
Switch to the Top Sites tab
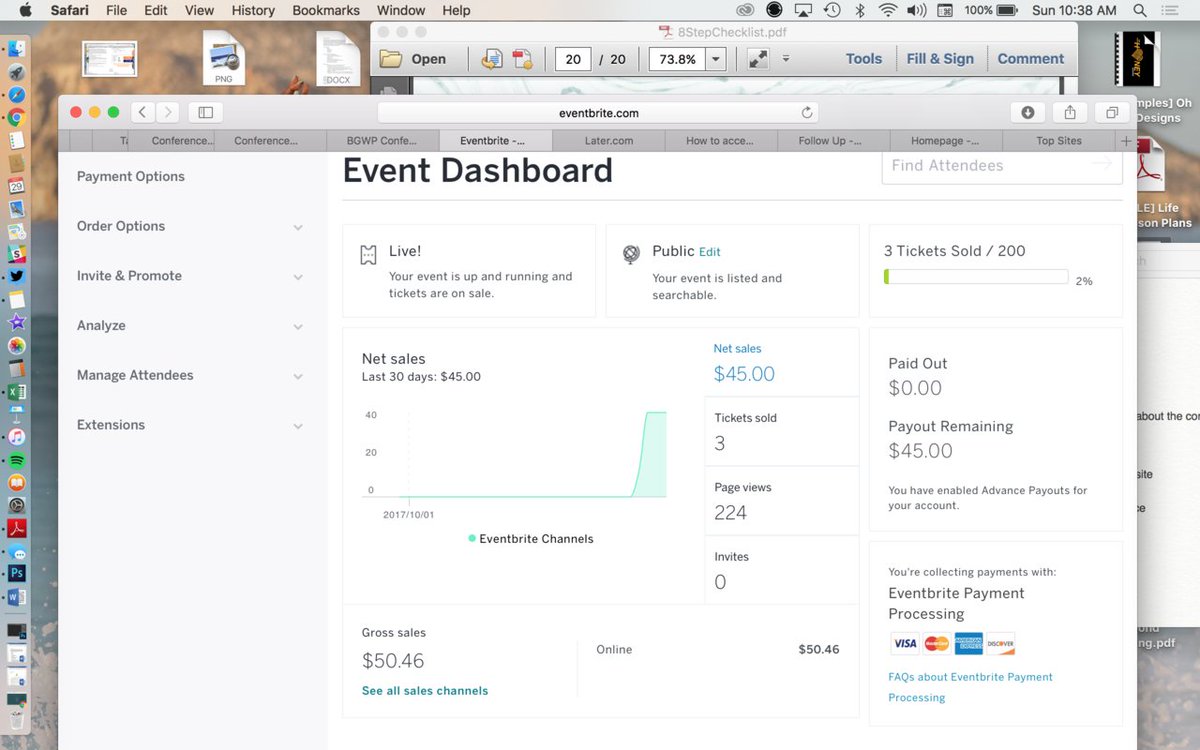(1059, 141)
